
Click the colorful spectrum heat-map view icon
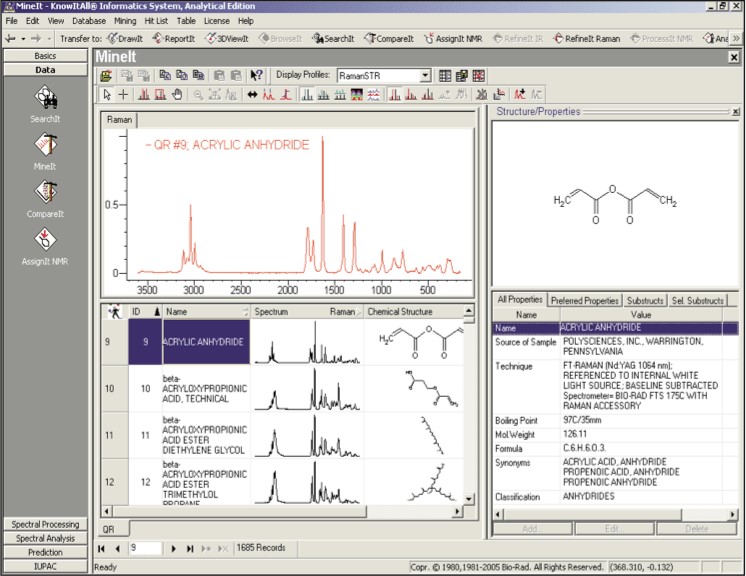point(357,95)
